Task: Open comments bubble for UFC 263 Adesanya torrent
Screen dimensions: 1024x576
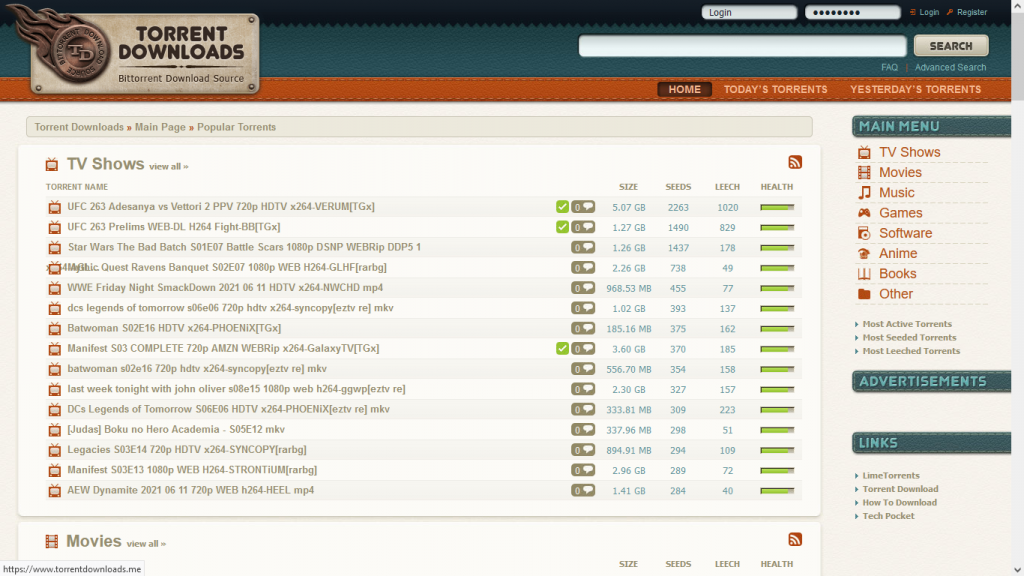Action: click(x=583, y=207)
